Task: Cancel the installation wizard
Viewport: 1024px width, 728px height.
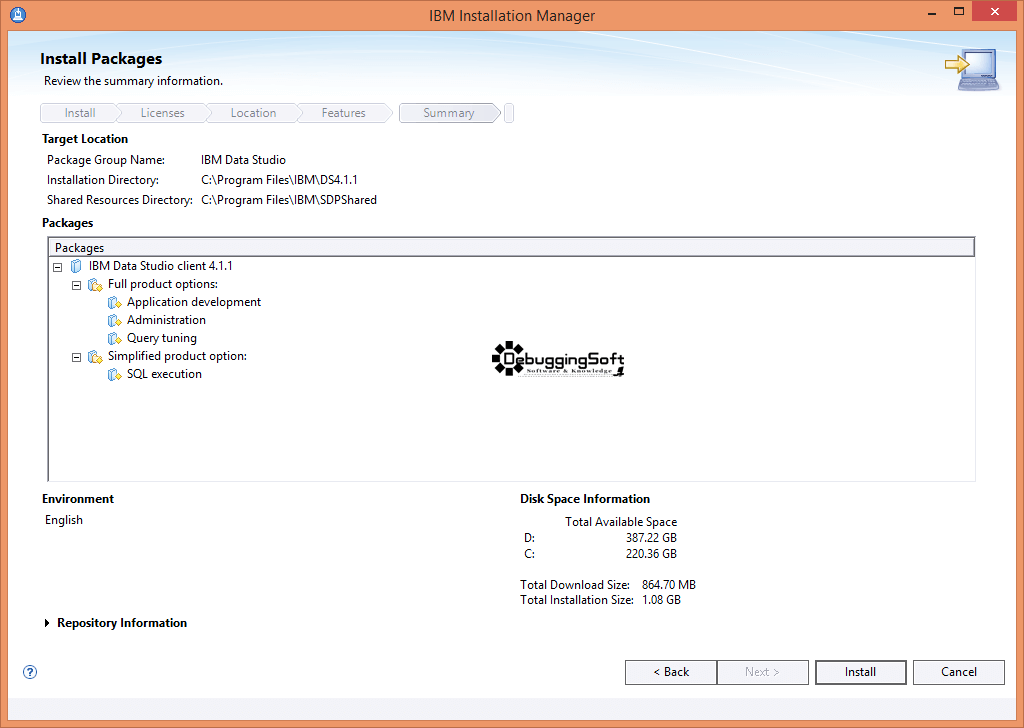Action: (958, 672)
